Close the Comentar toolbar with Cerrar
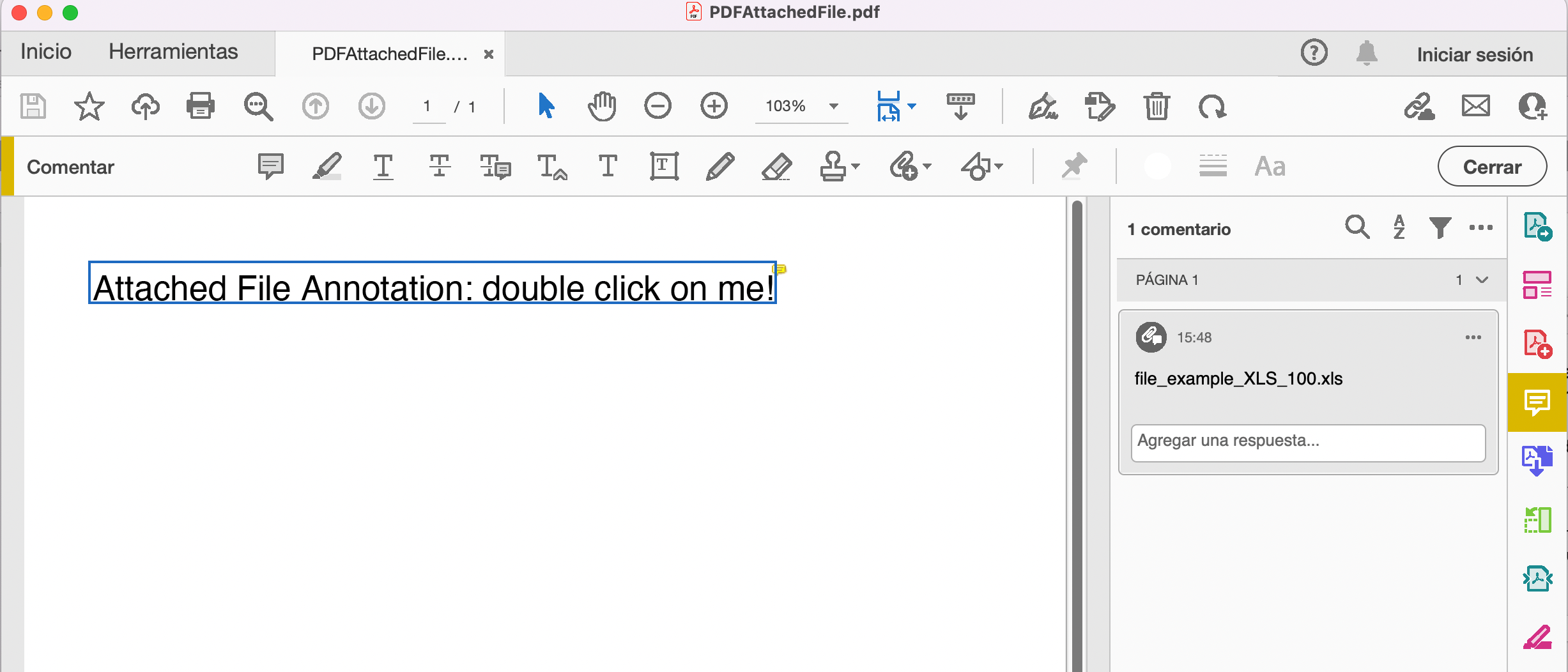Viewport: 1568px width, 672px height. pyautogui.click(x=1492, y=167)
